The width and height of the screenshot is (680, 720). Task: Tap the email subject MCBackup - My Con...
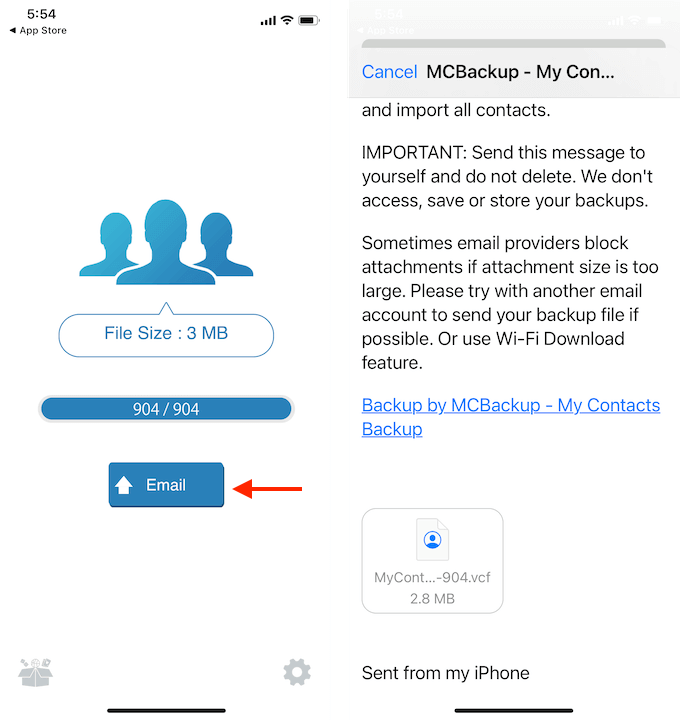[520, 72]
